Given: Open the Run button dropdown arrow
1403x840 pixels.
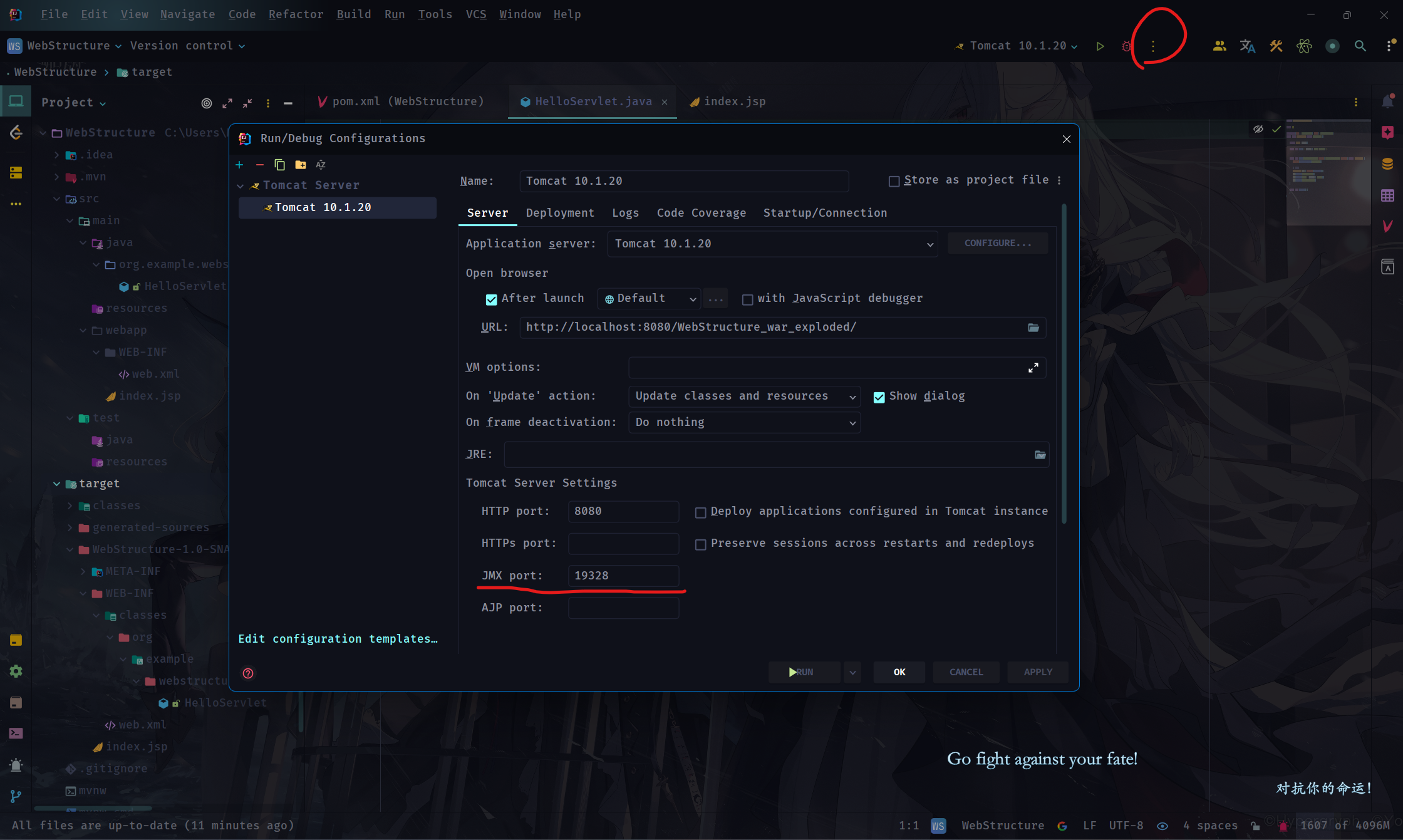Looking at the screenshot, I should point(852,672).
